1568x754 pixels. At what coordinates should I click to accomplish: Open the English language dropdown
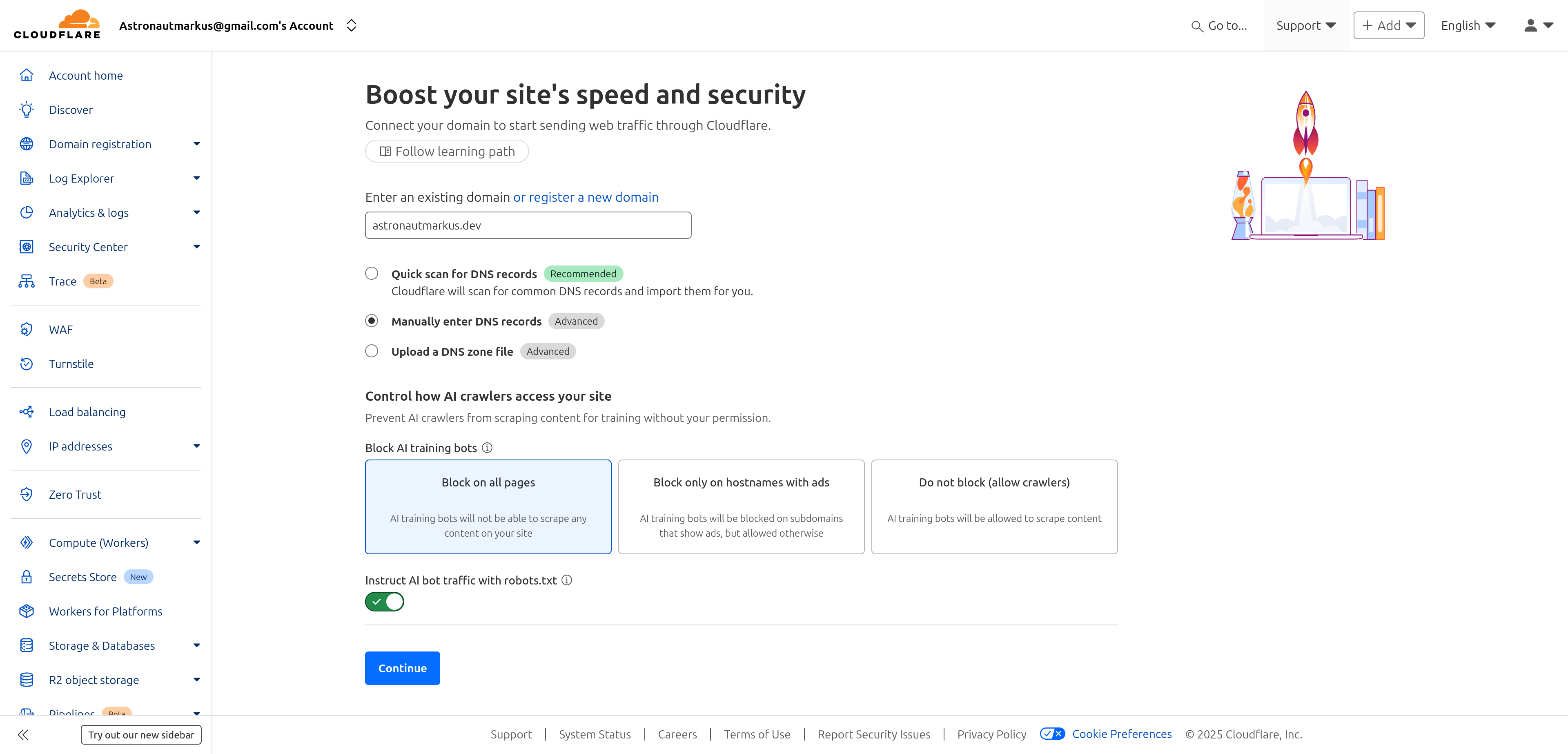click(x=1468, y=26)
